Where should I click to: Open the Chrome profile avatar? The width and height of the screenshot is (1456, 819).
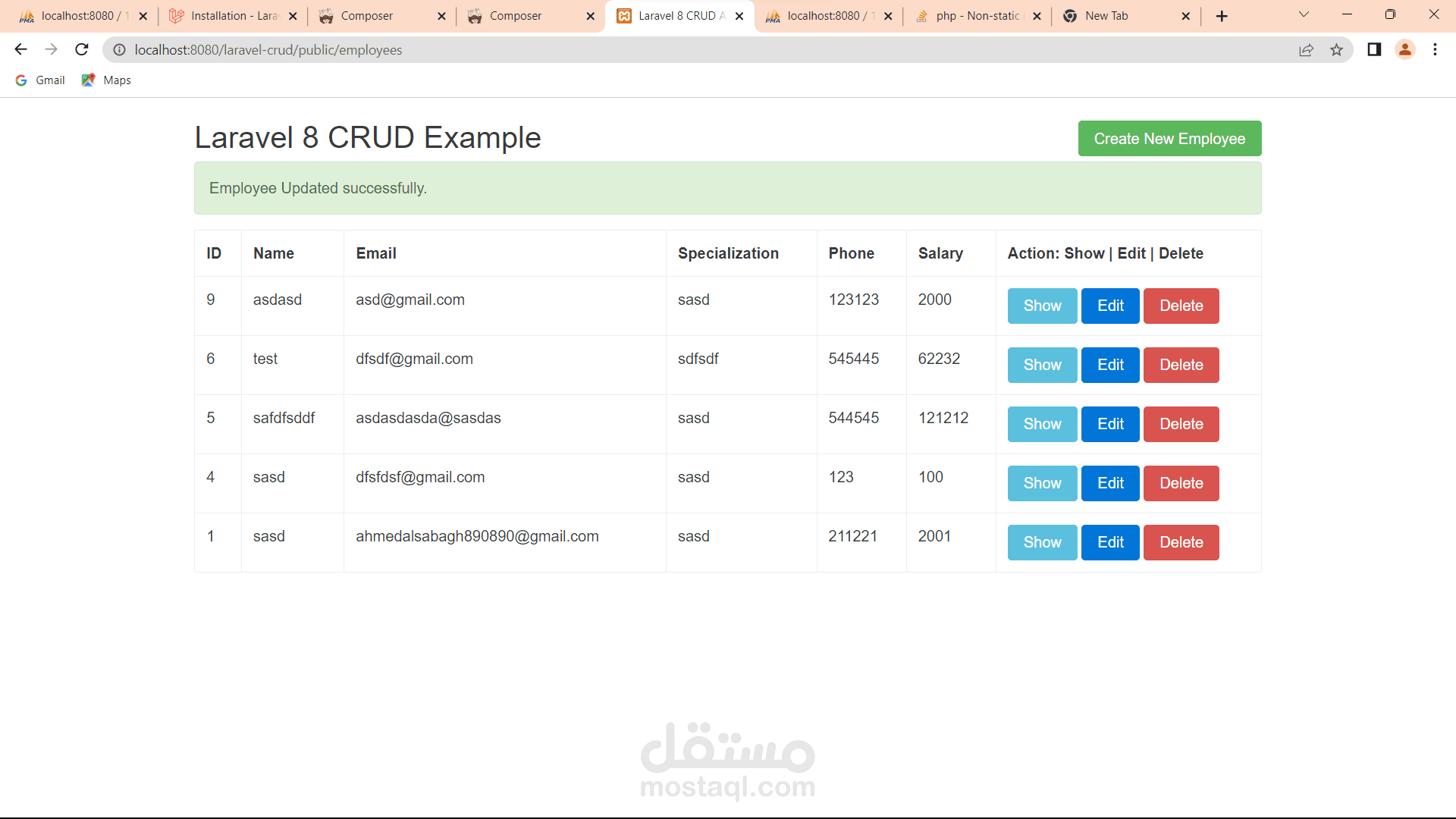(1404, 50)
